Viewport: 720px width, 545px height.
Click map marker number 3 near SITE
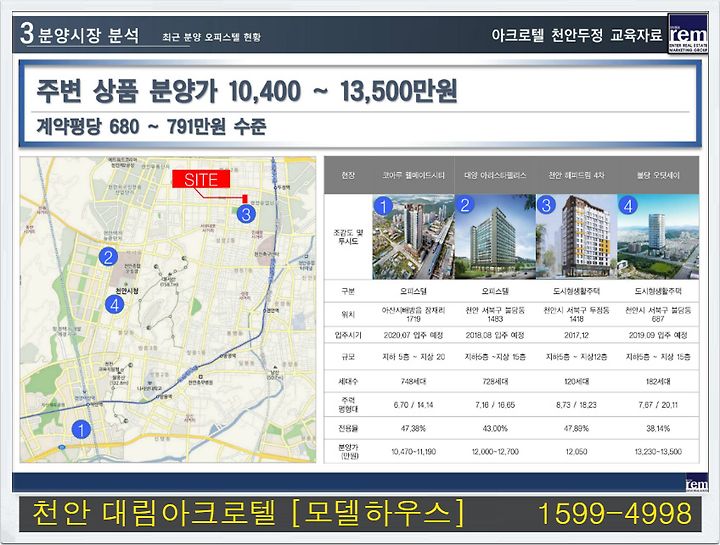[246, 214]
